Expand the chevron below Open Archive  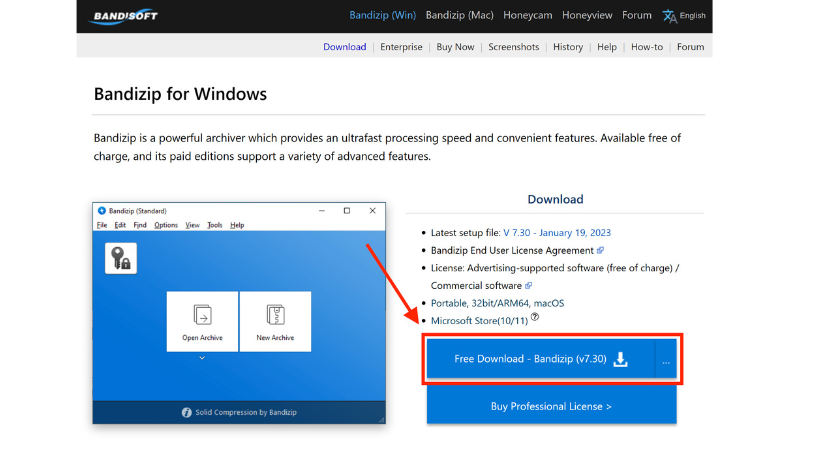202,358
